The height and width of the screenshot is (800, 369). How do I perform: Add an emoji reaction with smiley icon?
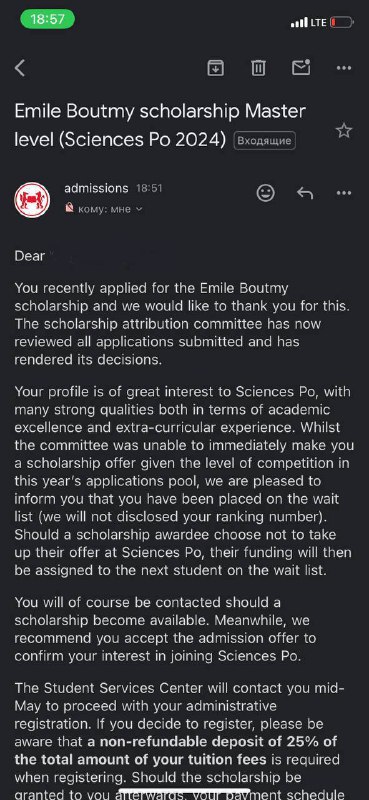265,193
